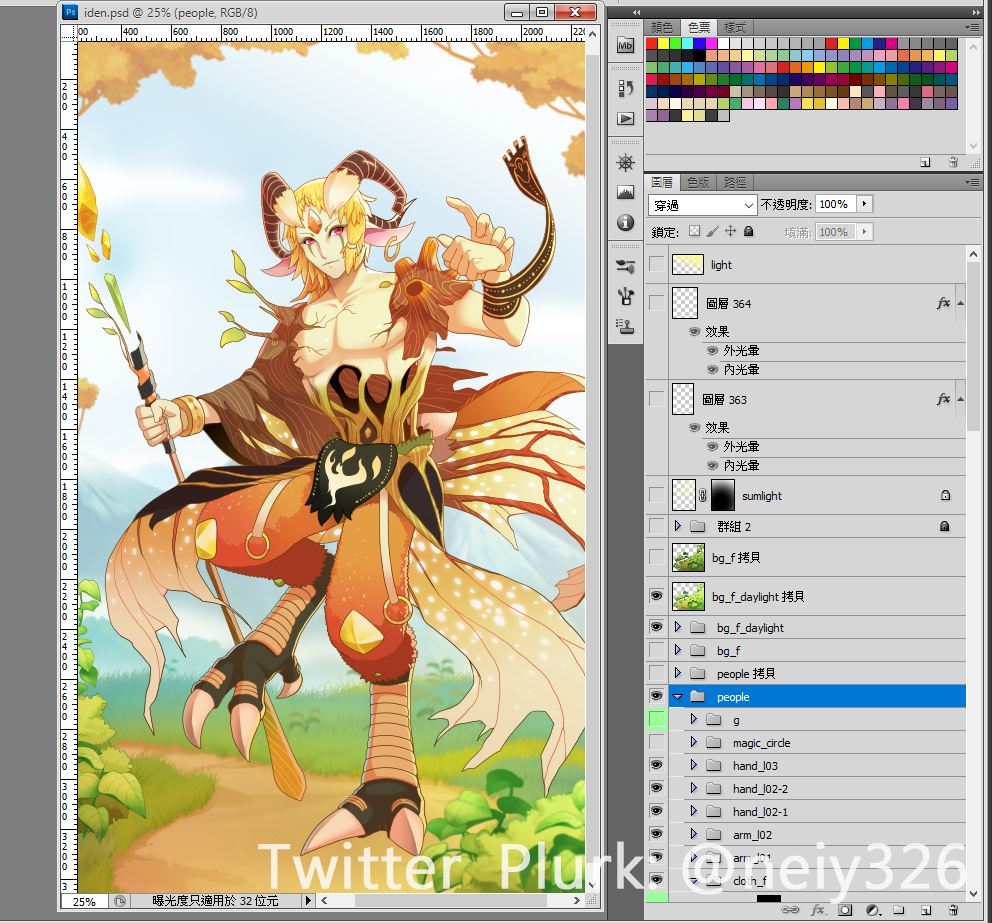The width and height of the screenshot is (992, 923).
Task: Hide the hand_l03 group
Action: coord(656,766)
